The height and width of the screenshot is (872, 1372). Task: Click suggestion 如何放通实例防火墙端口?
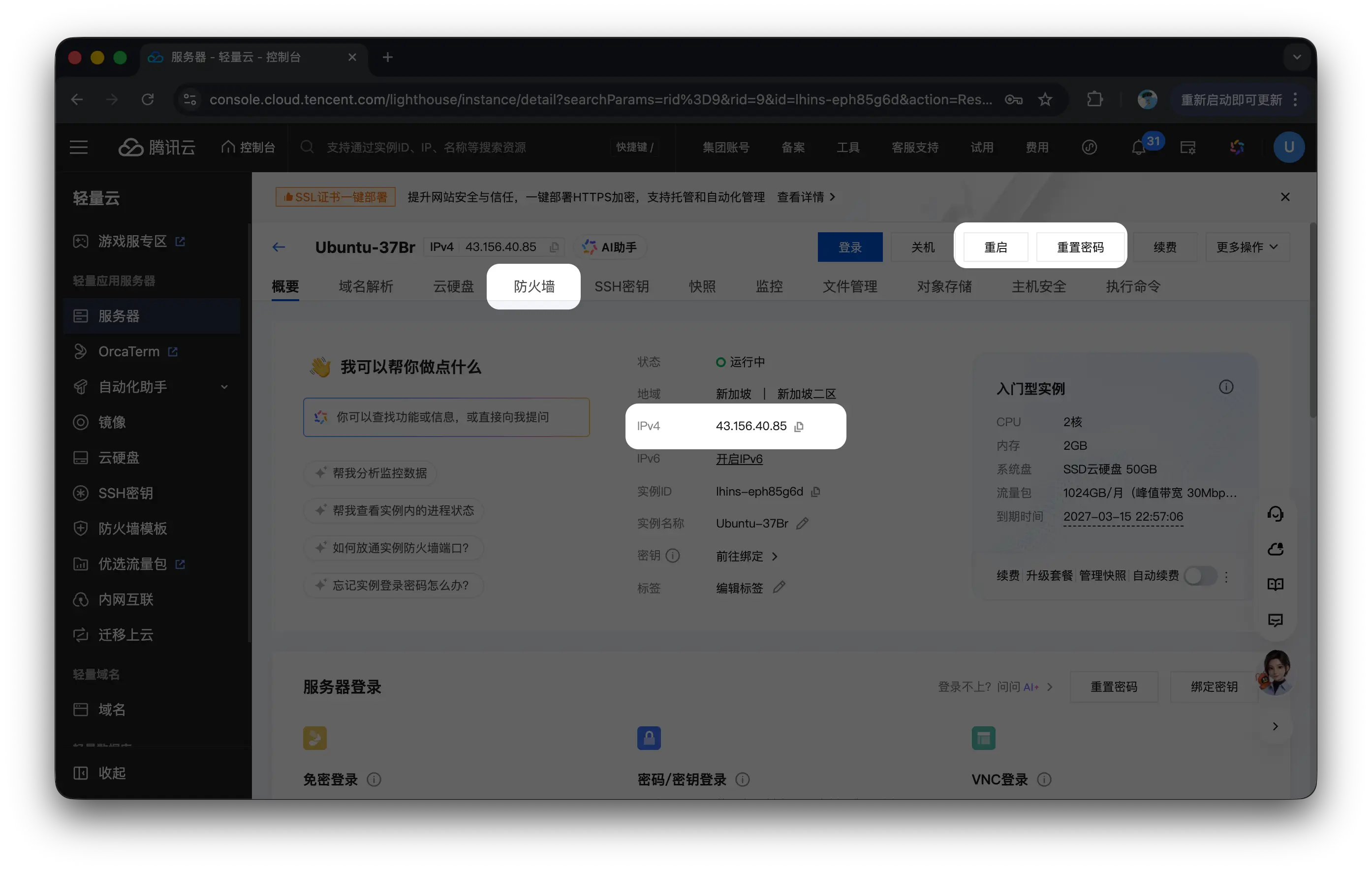[x=393, y=548]
